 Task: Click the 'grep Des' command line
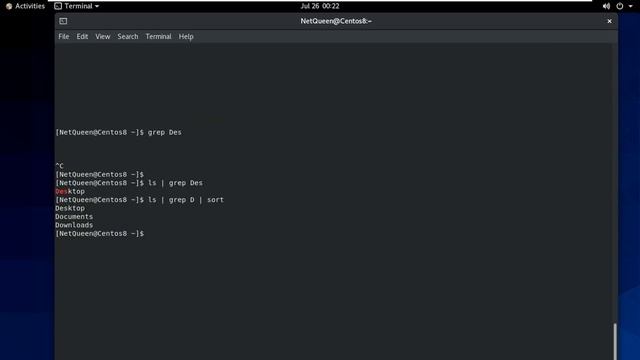[118, 132]
